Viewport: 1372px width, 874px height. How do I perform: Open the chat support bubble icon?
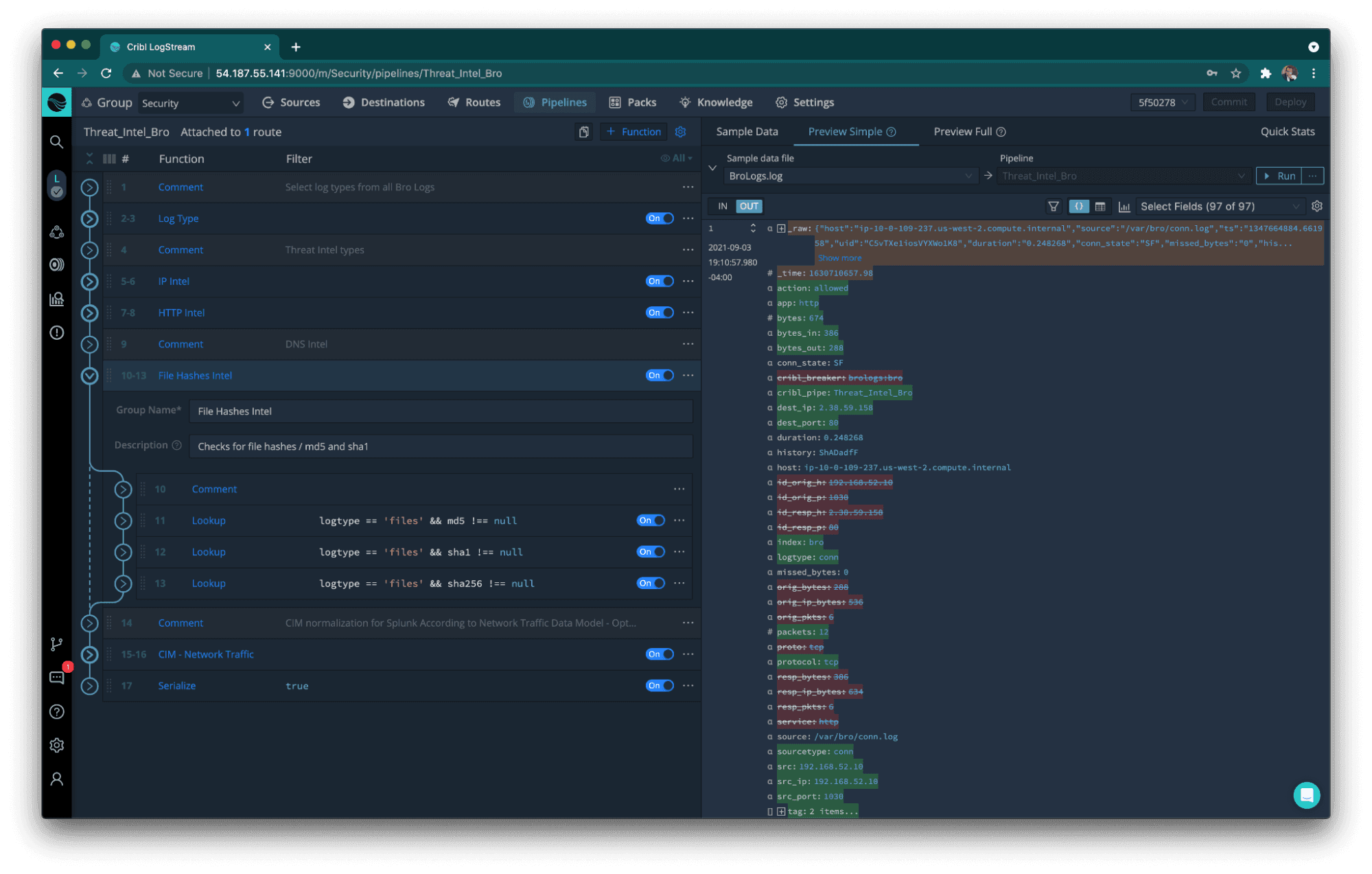tap(1306, 795)
